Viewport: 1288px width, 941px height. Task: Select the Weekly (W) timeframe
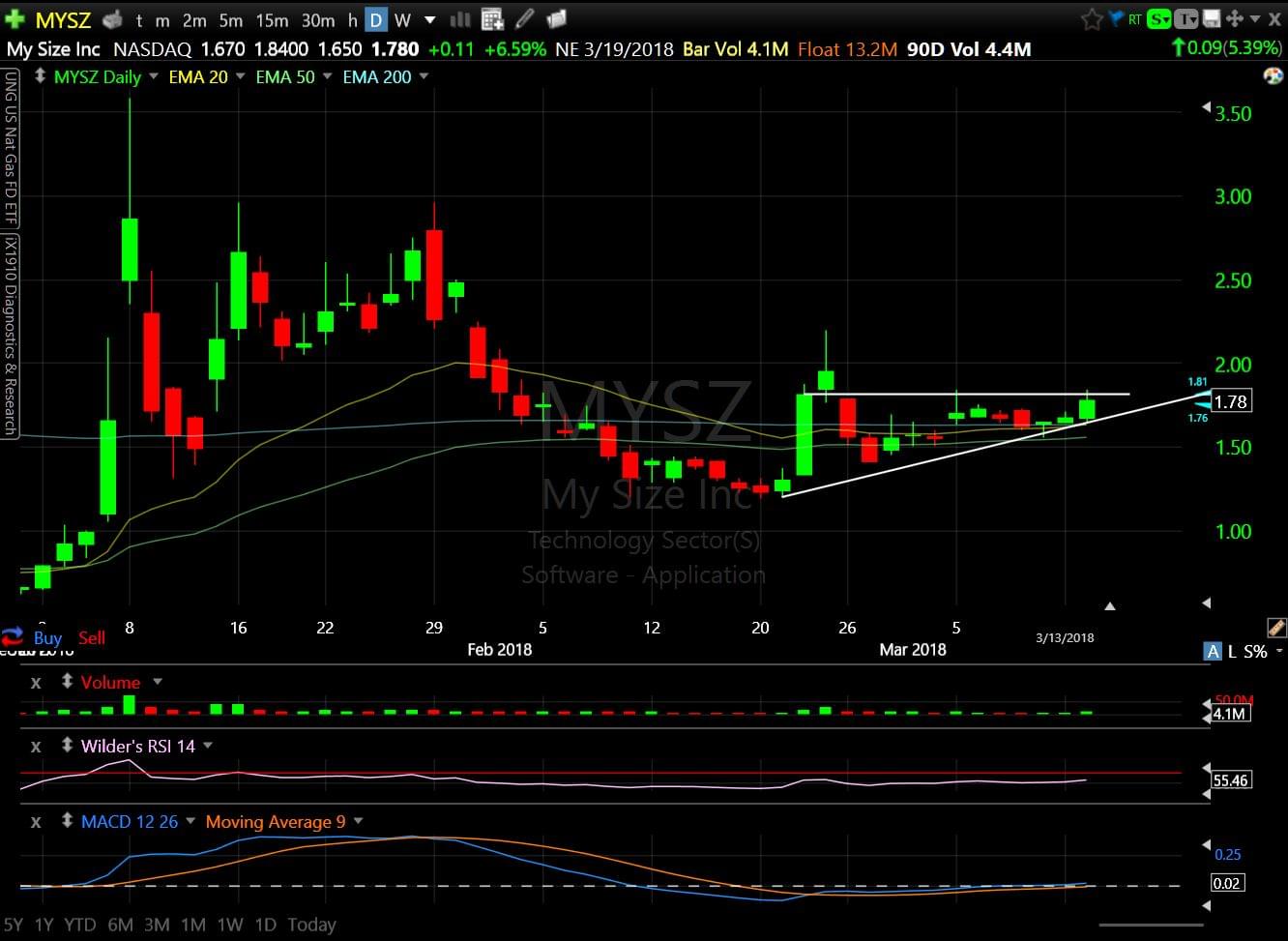(403, 19)
